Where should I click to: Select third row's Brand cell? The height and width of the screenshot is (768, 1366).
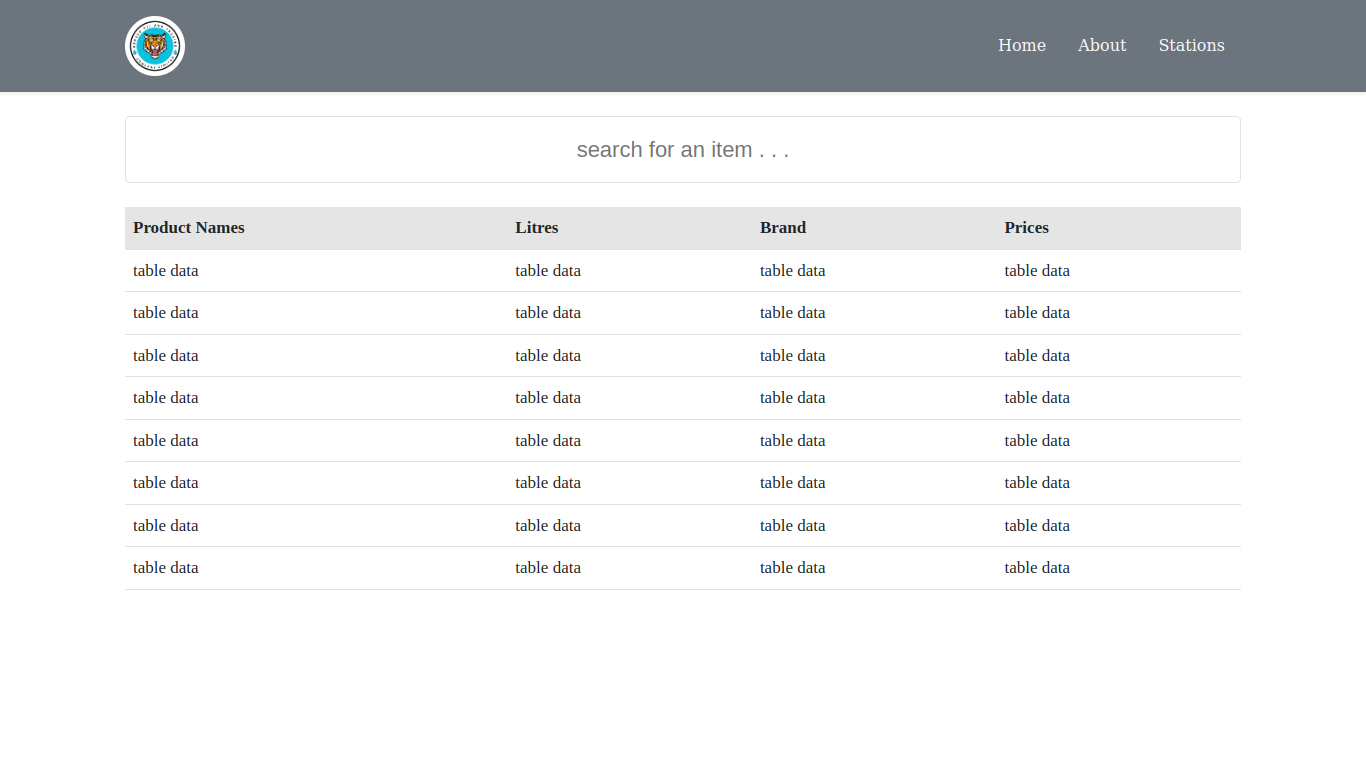[x=792, y=356]
